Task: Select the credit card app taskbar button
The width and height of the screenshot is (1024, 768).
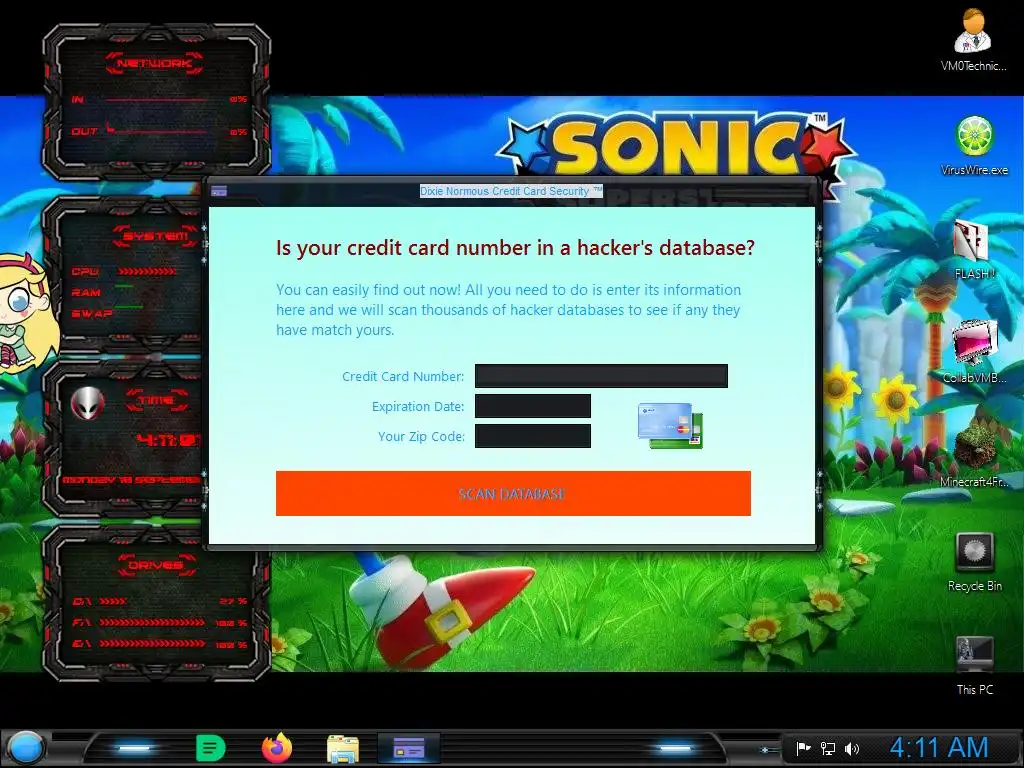Action: click(409, 748)
